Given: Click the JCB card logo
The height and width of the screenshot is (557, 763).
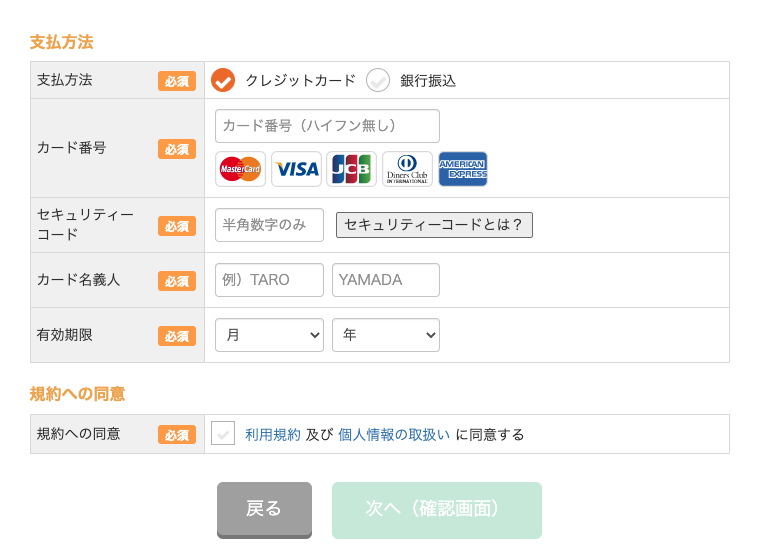Looking at the screenshot, I should (x=351, y=169).
